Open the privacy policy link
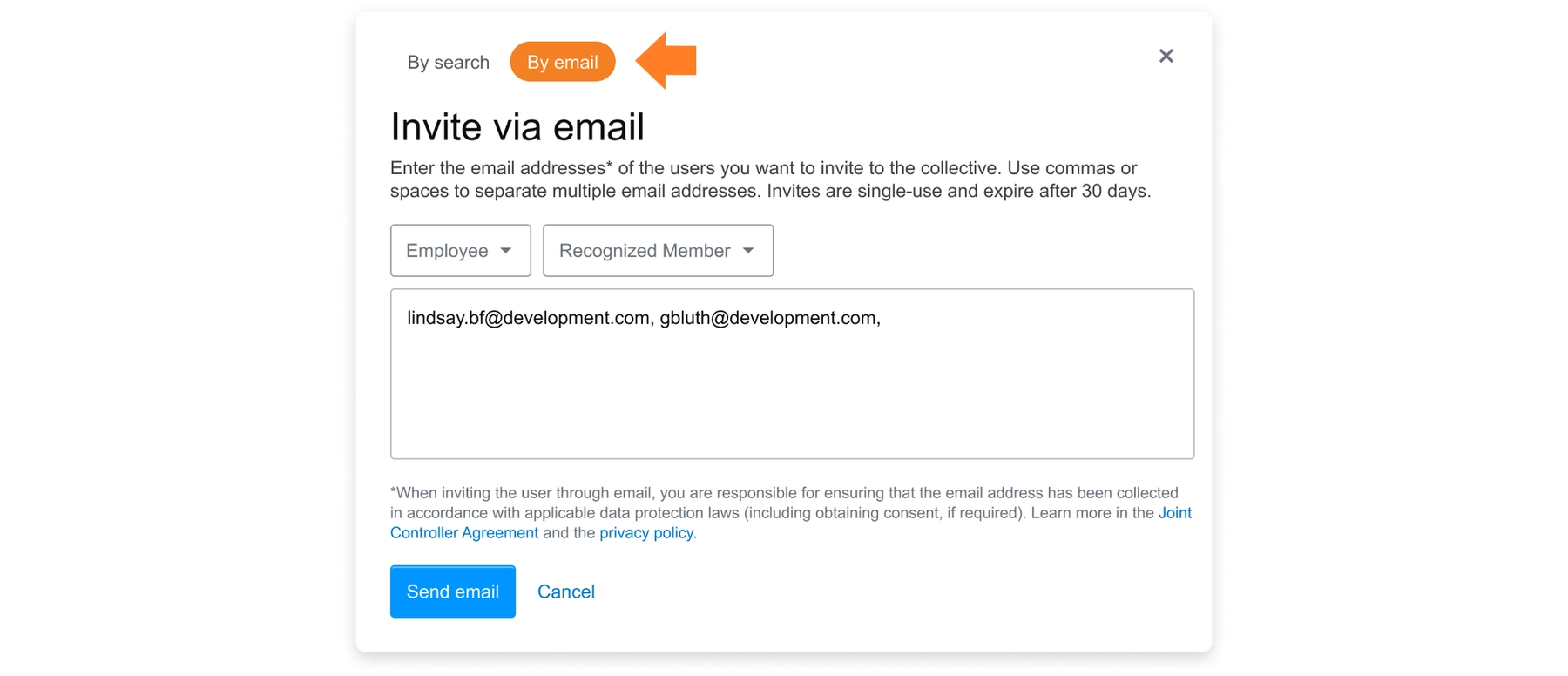Screen dimensions: 1568x676 click(647, 533)
